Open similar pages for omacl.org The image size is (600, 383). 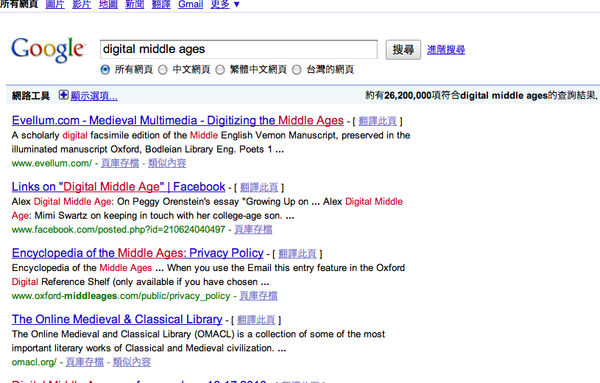[132, 362]
